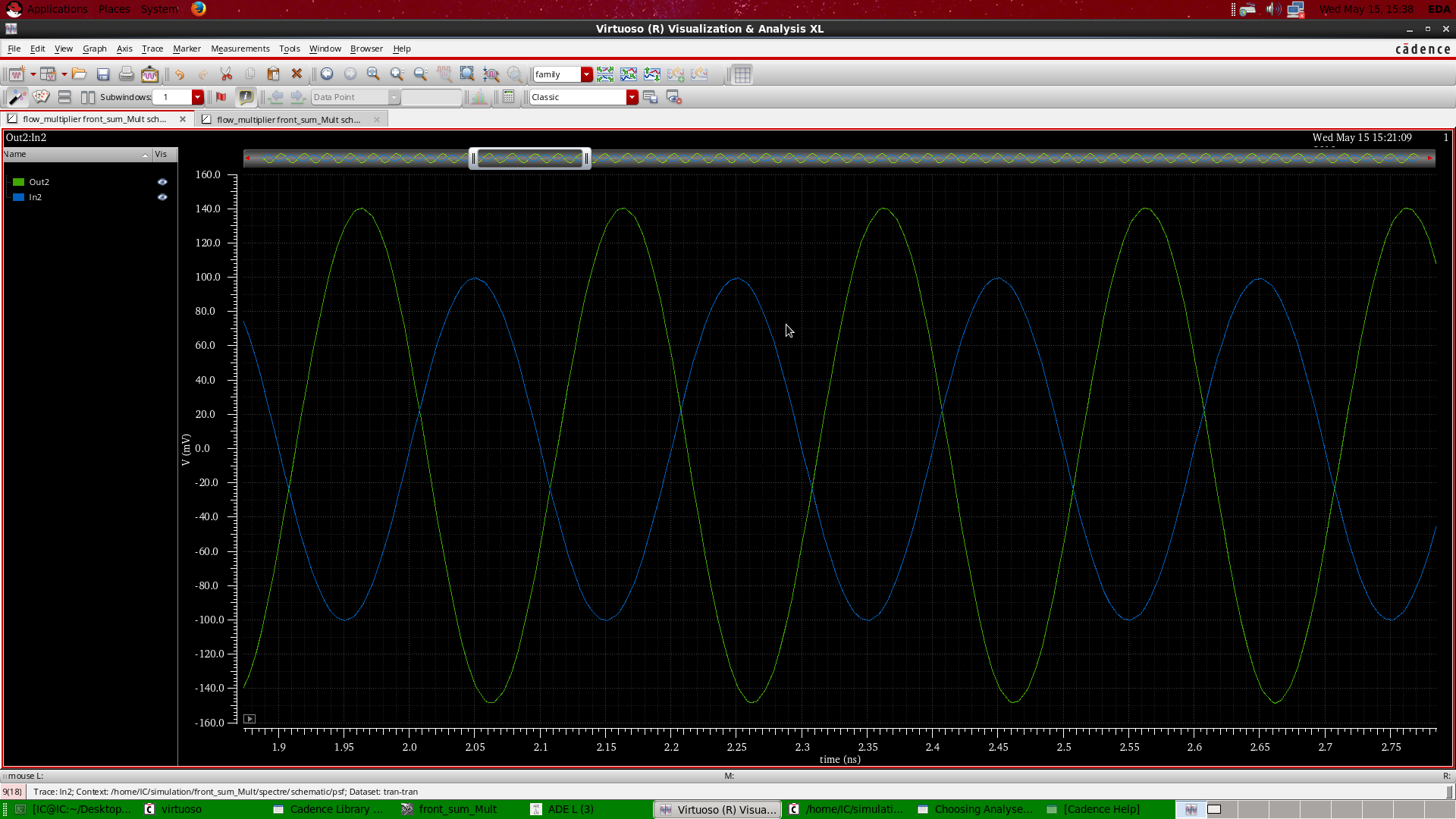The image size is (1456, 819).
Task: Select the Out2 trace legend entry
Action: pos(39,182)
